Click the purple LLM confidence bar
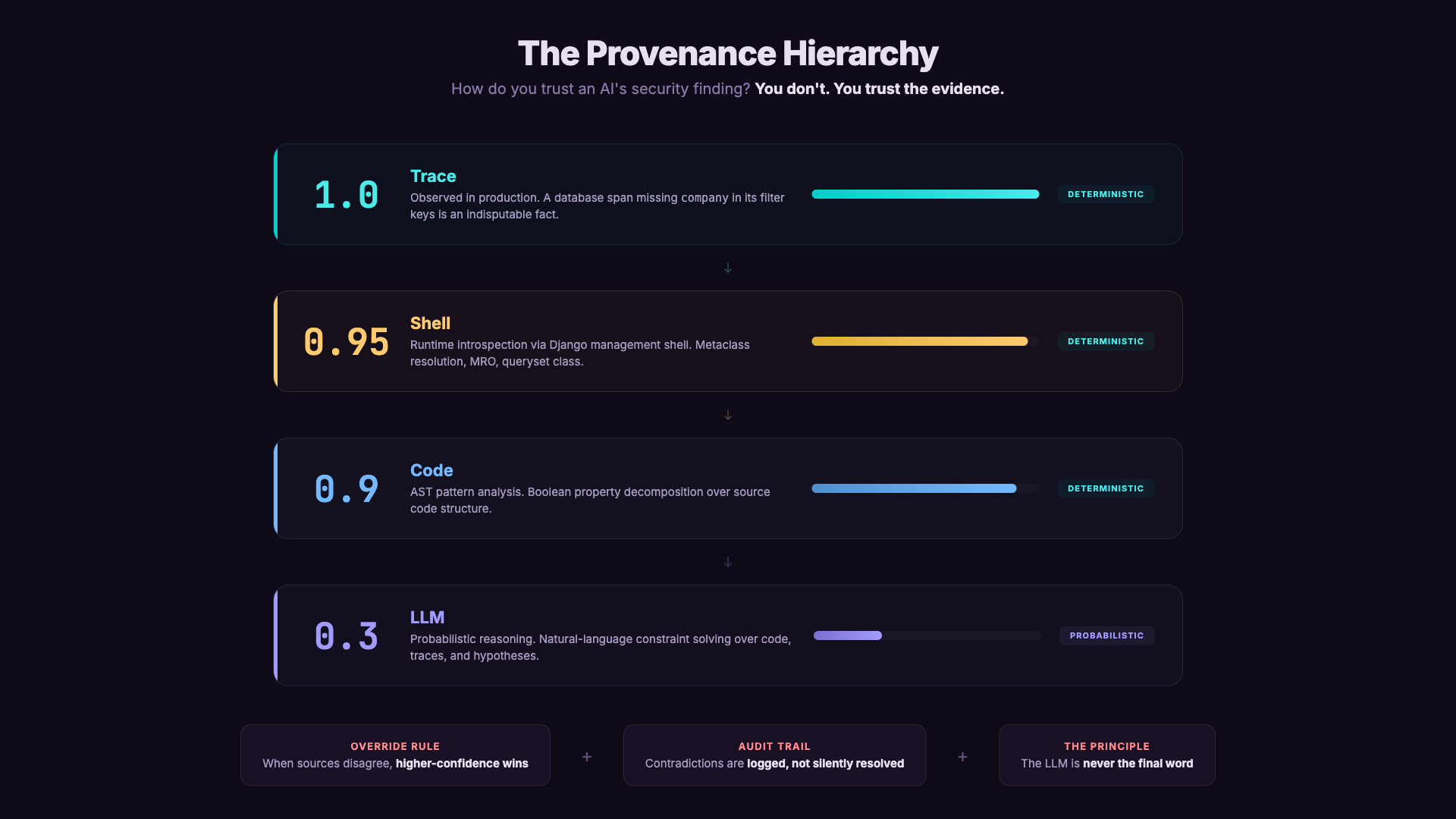This screenshot has height=819, width=1456. click(x=848, y=635)
